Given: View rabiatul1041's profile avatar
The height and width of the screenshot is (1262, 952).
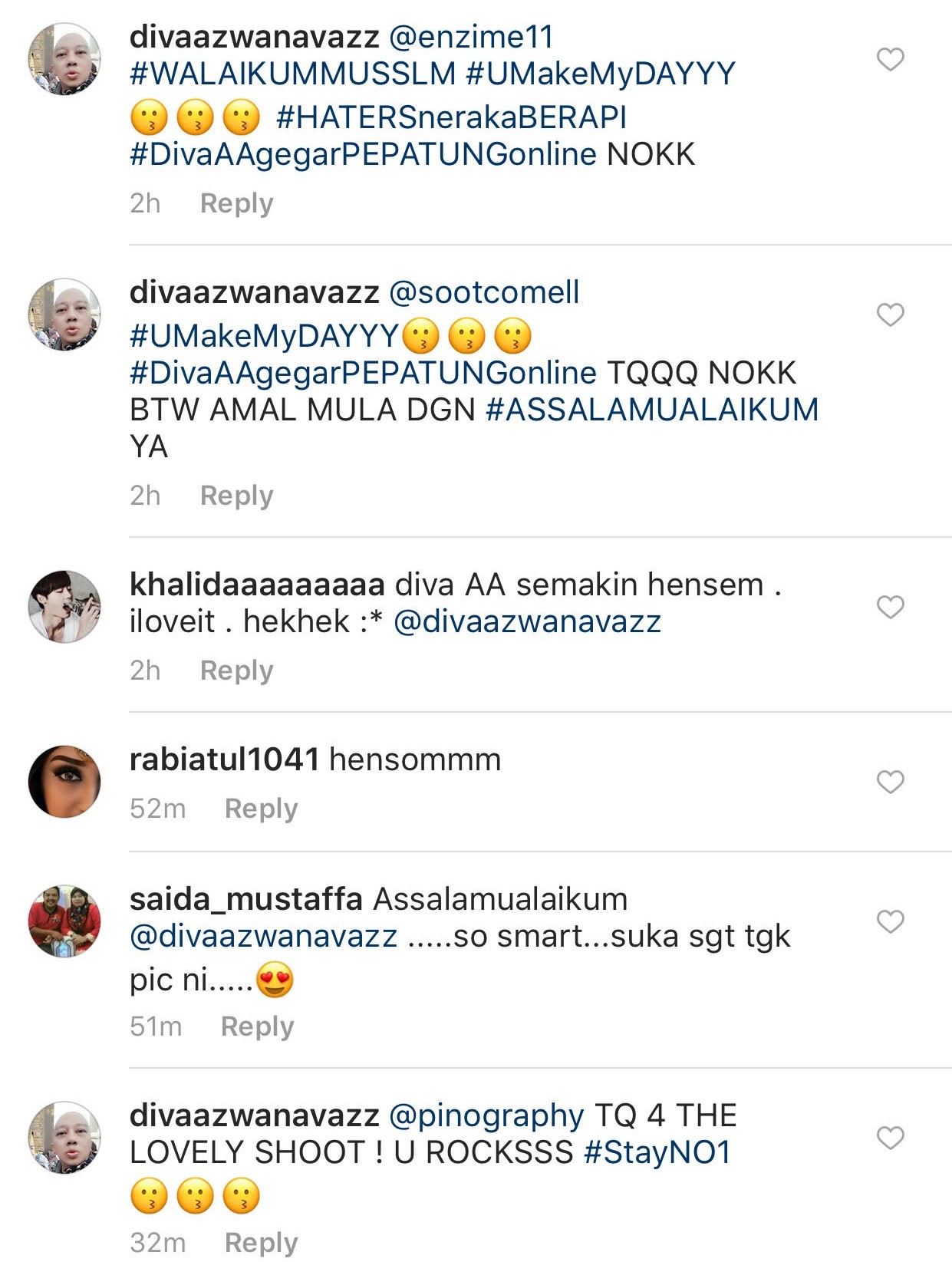Looking at the screenshot, I should (x=64, y=781).
